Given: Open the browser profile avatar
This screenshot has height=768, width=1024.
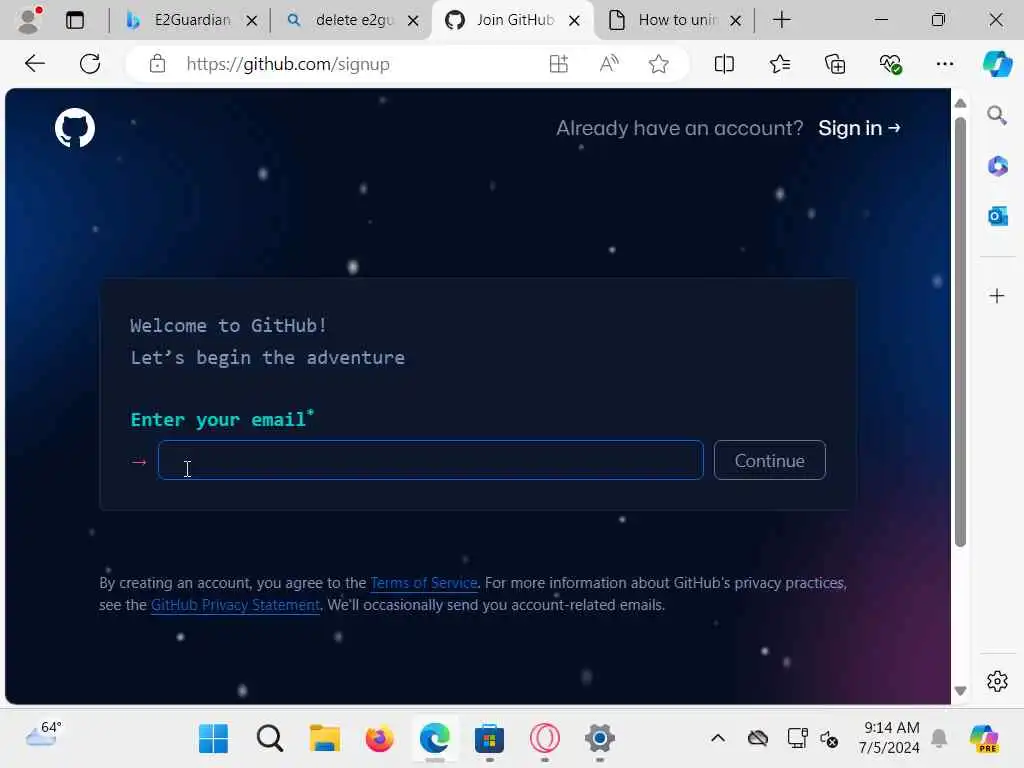Looking at the screenshot, I should tap(29, 20).
